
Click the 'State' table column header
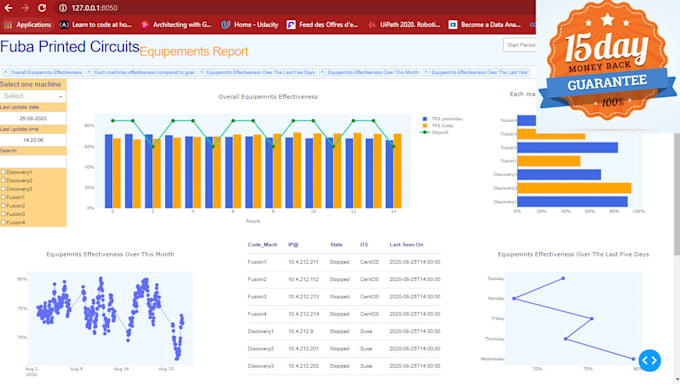pos(336,245)
